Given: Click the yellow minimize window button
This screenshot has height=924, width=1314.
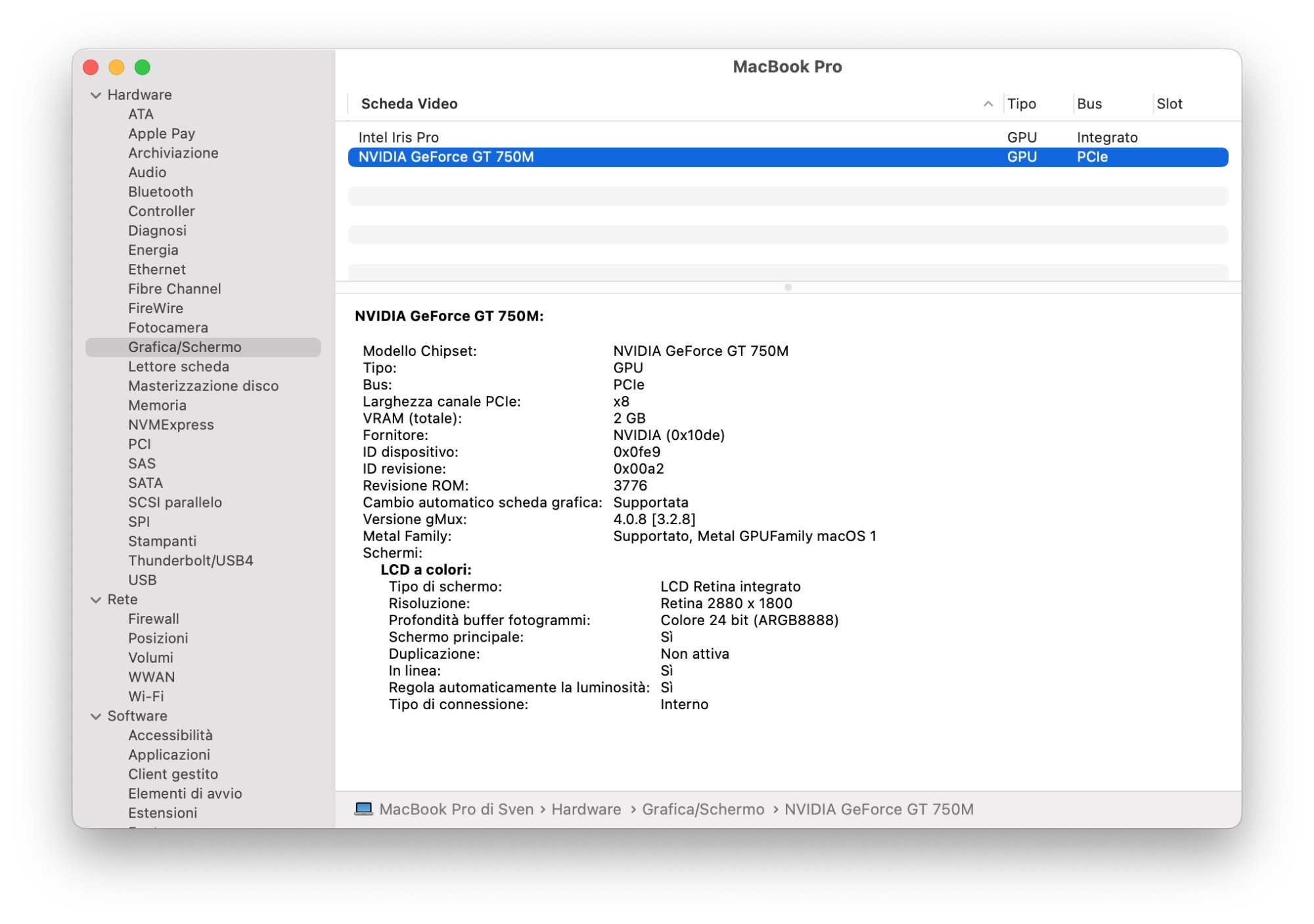Looking at the screenshot, I should pos(116,67).
